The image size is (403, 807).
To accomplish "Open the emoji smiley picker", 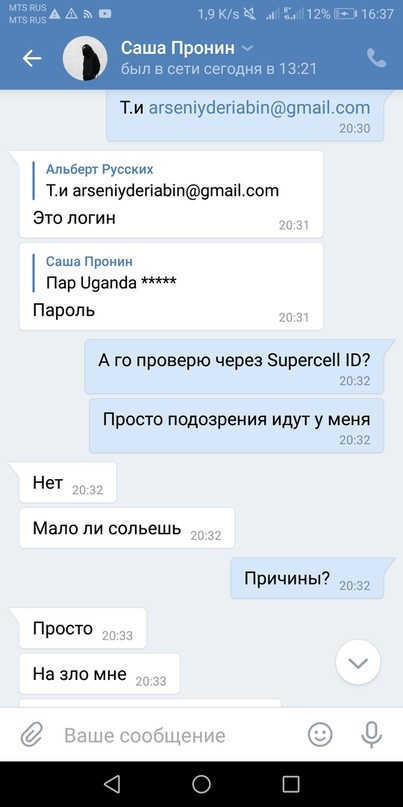I will pyautogui.click(x=320, y=735).
